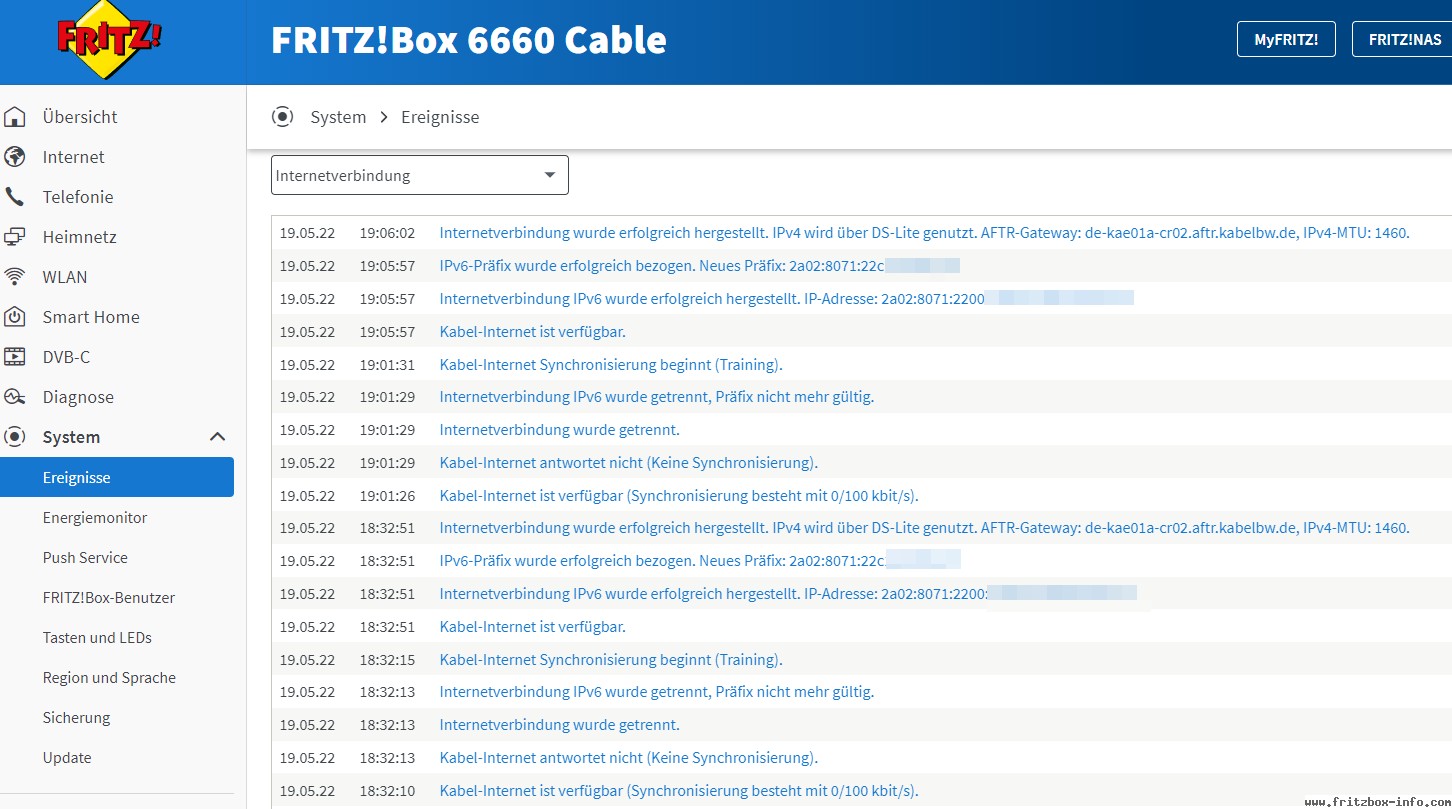Open 18:32:51 IPv6-Präfix bezogen event
1452x809 pixels.
pyautogui.click(x=700, y=561)
